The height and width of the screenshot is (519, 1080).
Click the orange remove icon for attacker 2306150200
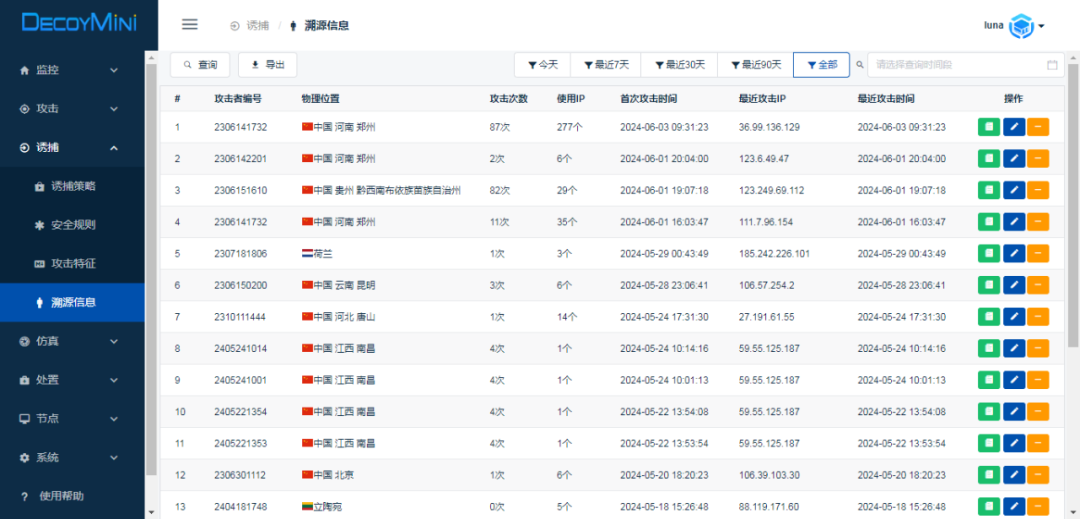click(1038, 286)
